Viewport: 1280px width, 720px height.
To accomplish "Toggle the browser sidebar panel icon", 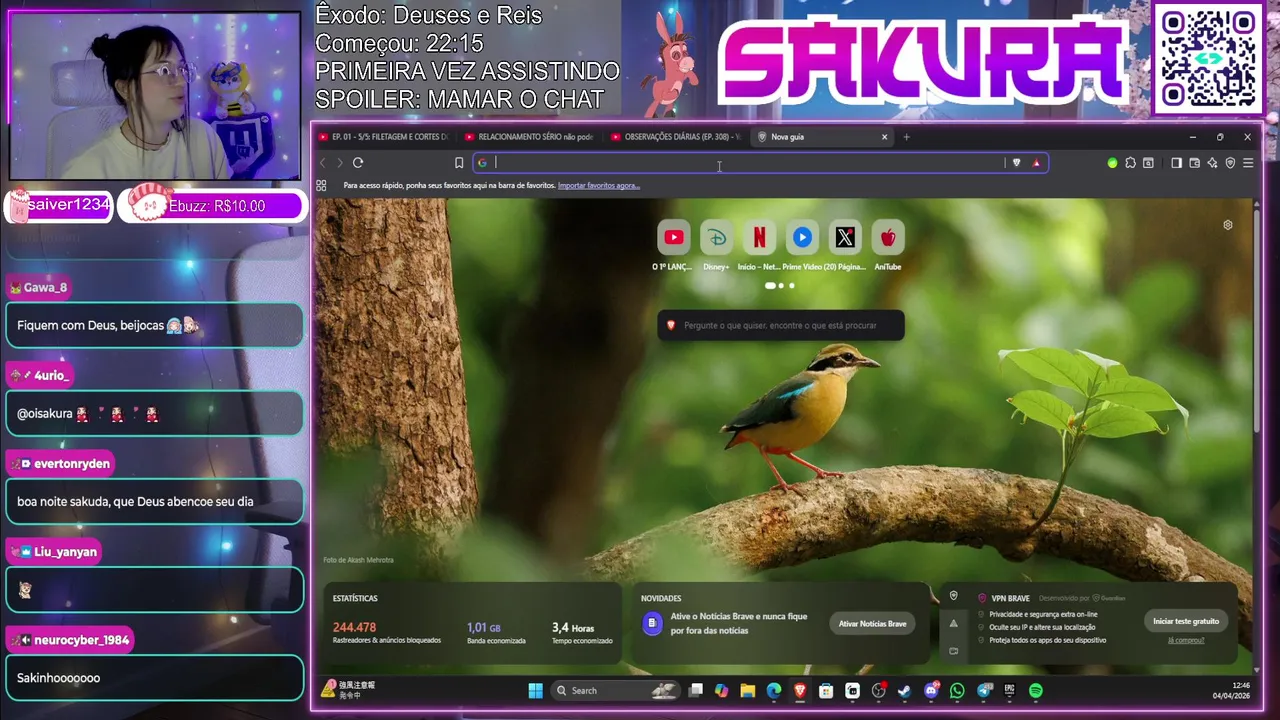I will [1176, 163].
